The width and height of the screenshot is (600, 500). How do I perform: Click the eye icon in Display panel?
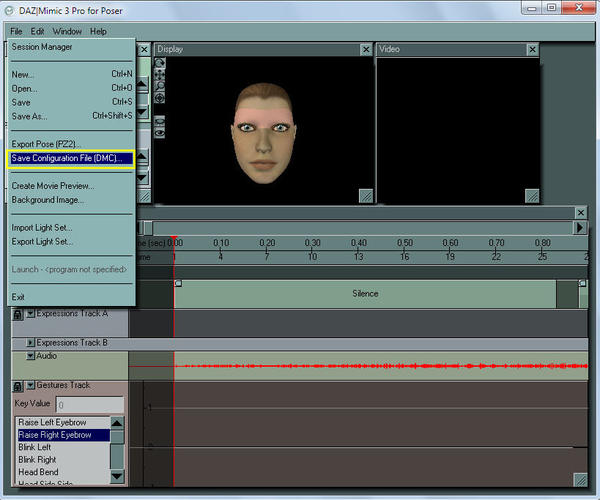(160, 132)
